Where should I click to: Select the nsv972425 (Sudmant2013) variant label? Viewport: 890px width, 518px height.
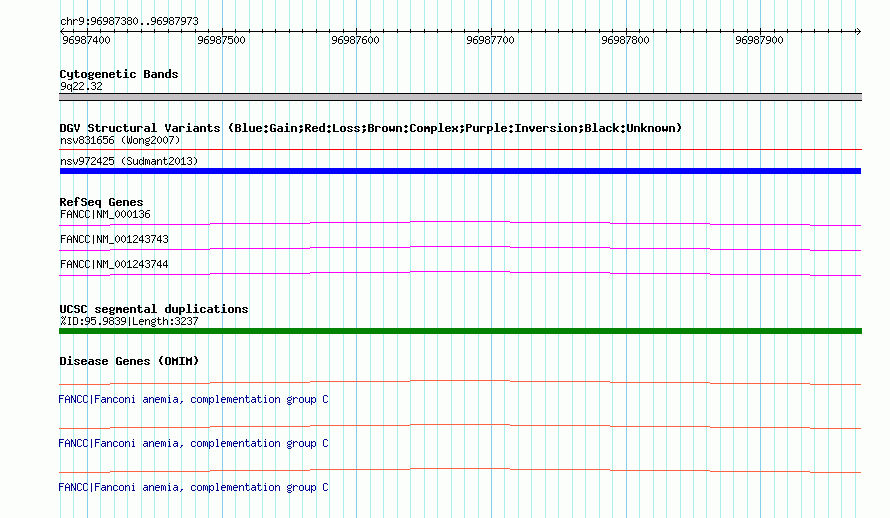coord(129,161)
